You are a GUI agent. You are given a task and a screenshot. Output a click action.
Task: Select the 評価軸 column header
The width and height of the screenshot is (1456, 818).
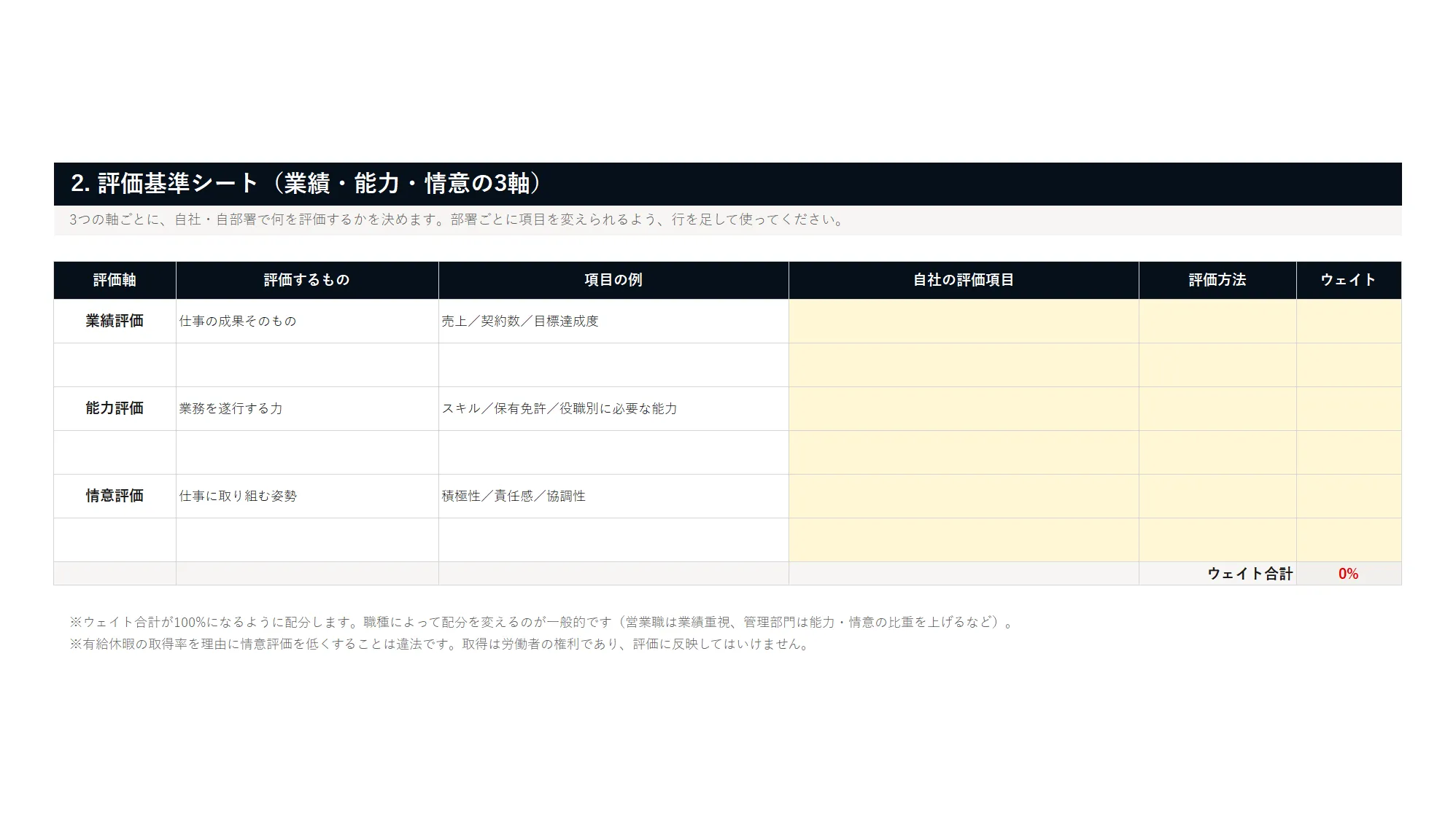click(115, 280)
